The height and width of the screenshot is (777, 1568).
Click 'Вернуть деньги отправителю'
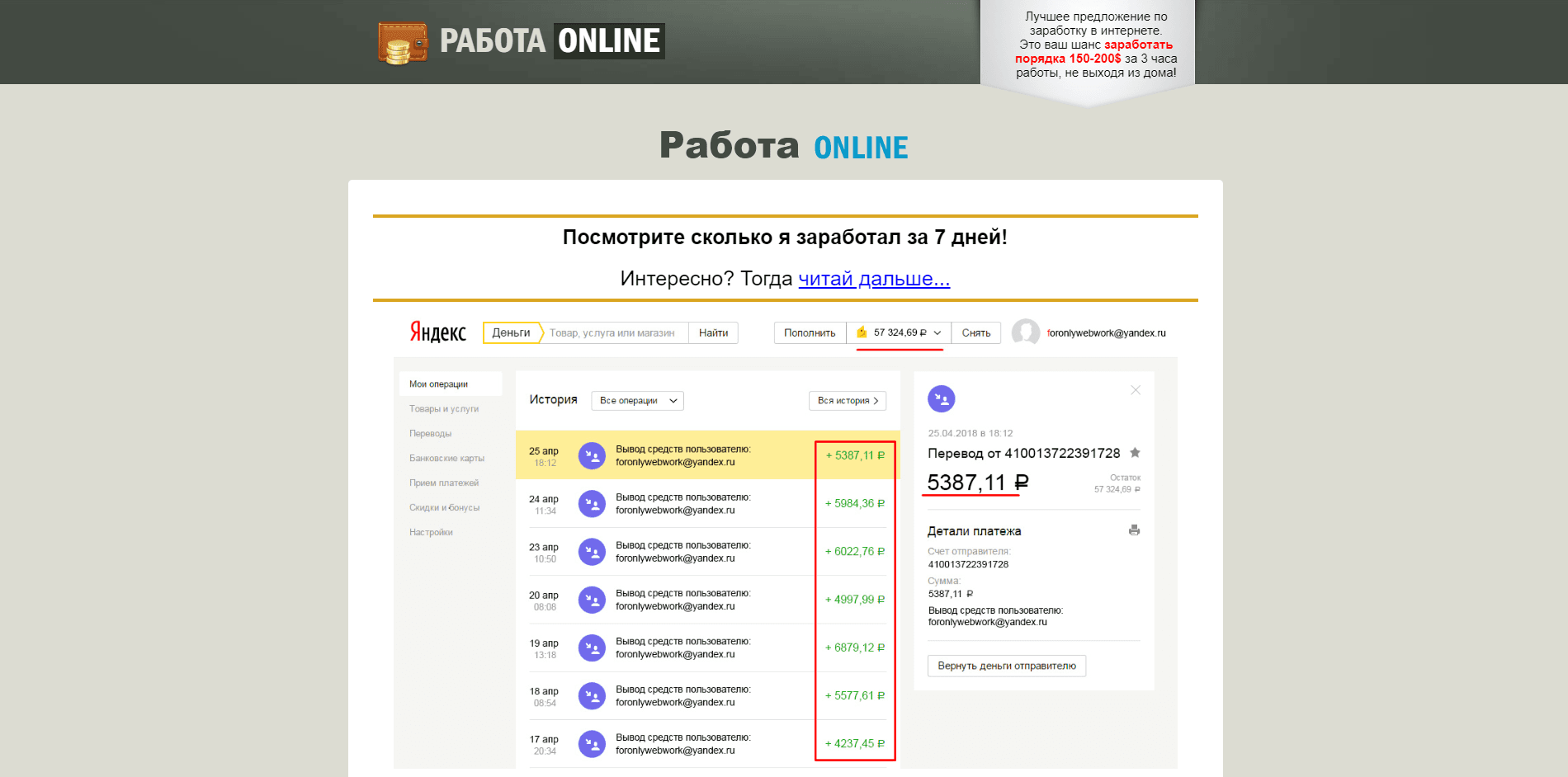[x=1006, y=666]
